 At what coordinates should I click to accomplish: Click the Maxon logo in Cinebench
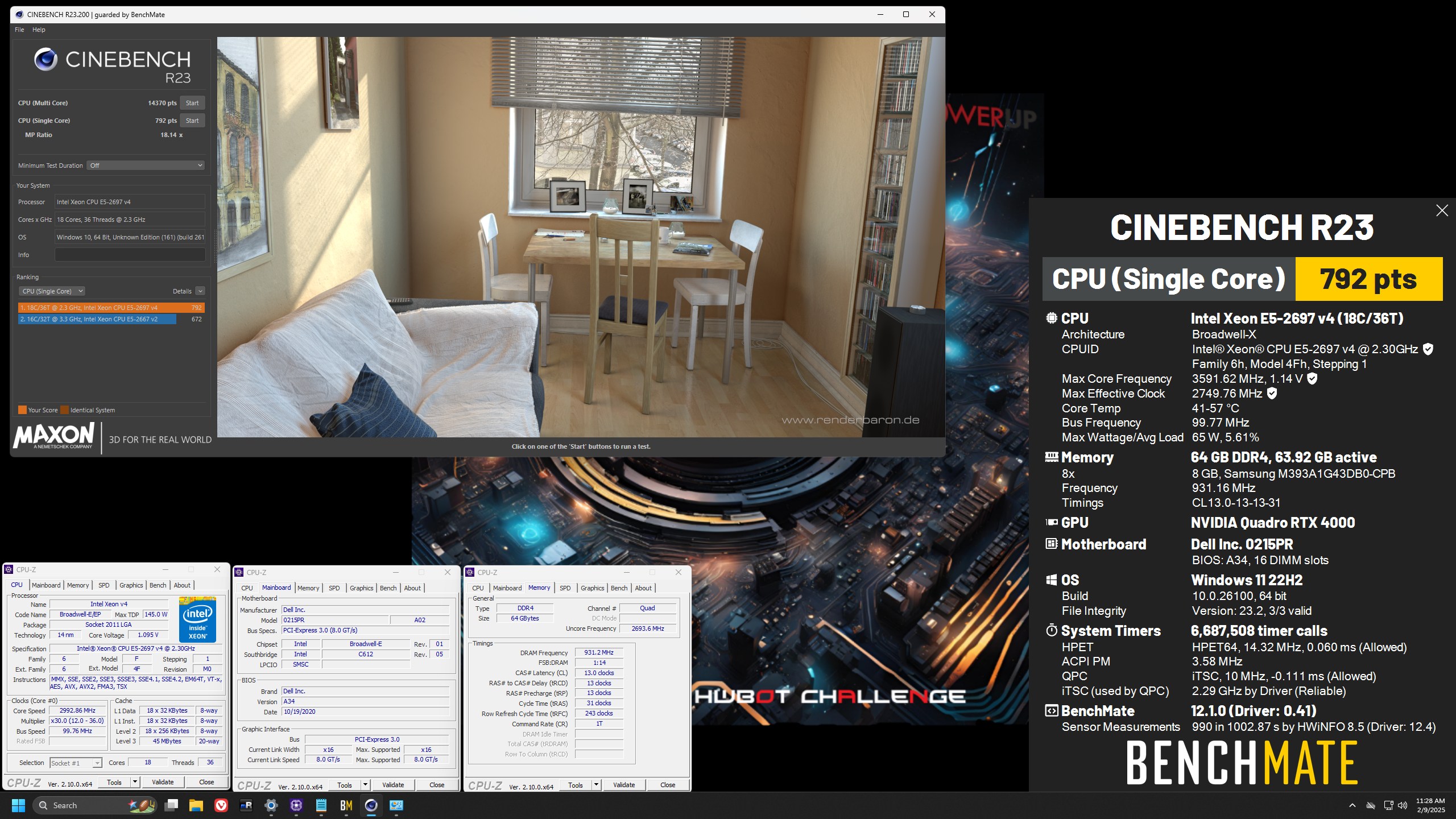pyautogui.click(x=54, y=436)
